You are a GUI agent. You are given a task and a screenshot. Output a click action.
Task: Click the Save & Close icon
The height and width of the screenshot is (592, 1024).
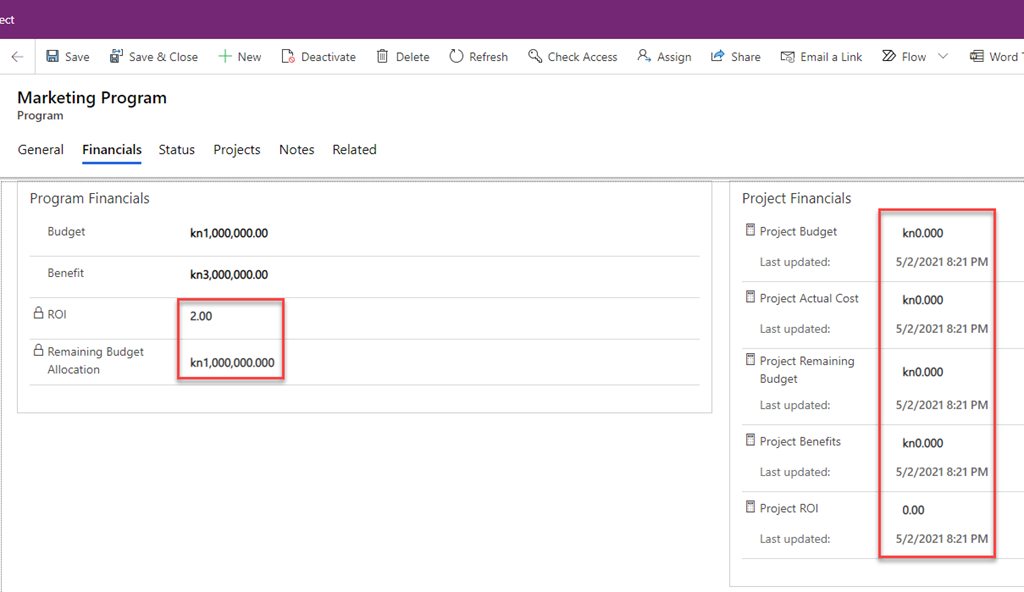[116, 57]
